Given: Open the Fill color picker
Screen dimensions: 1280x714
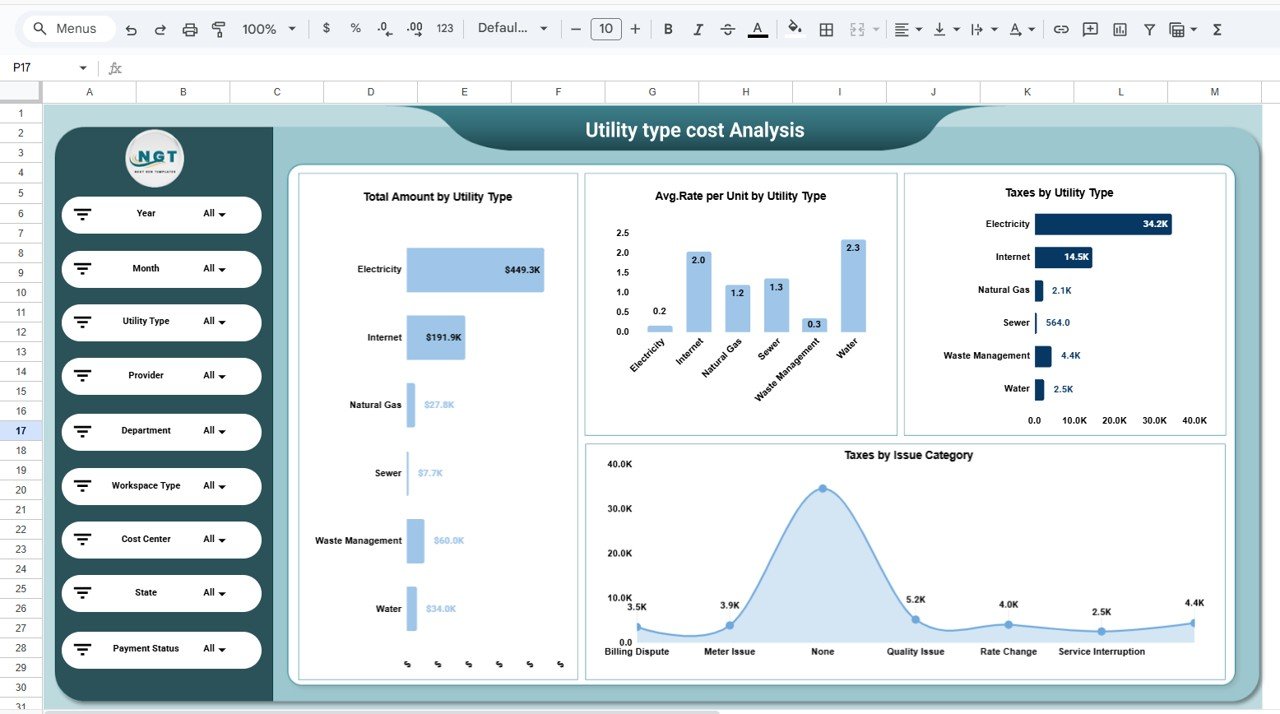Looking at the screenshot, I should pyautogui.click(x=793, y=28).
